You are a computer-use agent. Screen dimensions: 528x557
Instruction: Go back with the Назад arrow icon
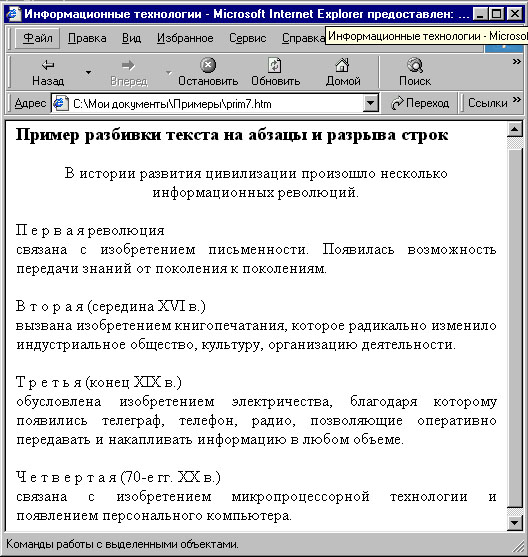tap(48, 65)
